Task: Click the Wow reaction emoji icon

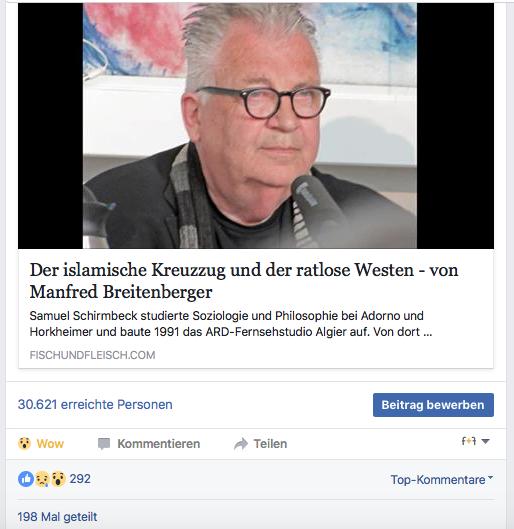Action: point(24,443)
